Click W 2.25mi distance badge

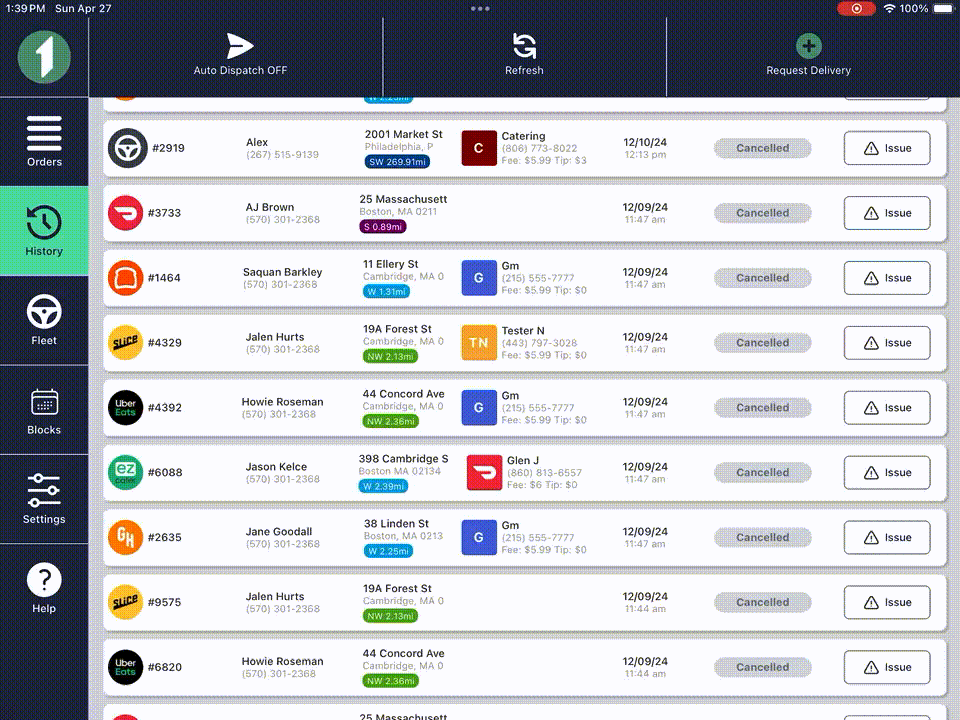click(388, 551)
